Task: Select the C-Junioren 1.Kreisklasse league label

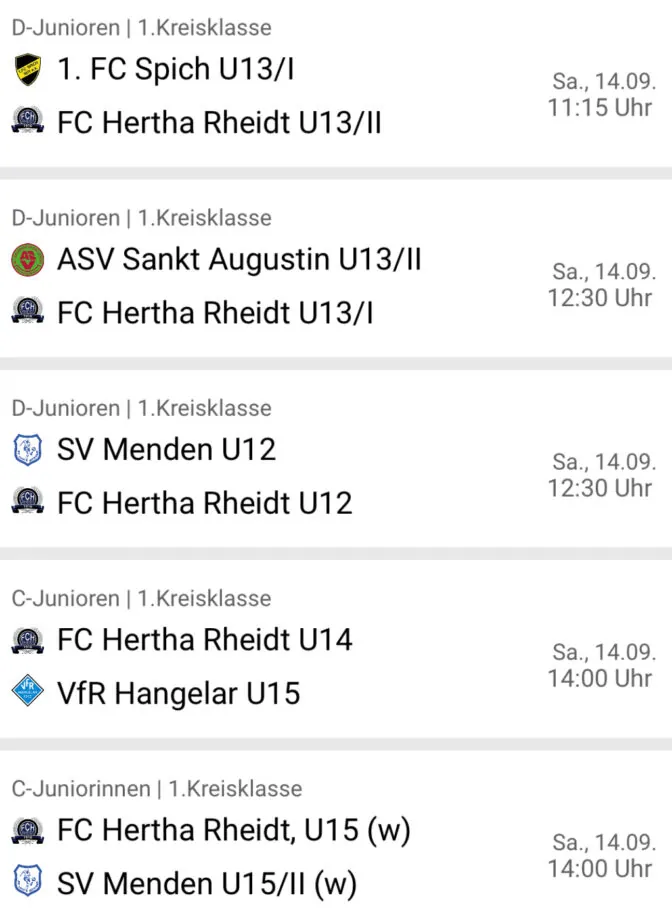Action: point(142,599)
